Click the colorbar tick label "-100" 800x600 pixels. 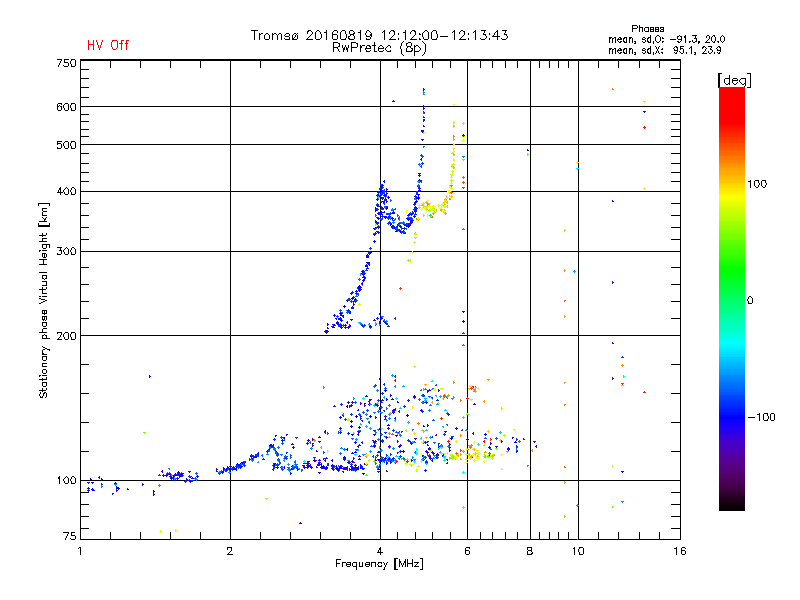[x=761, y=417]
